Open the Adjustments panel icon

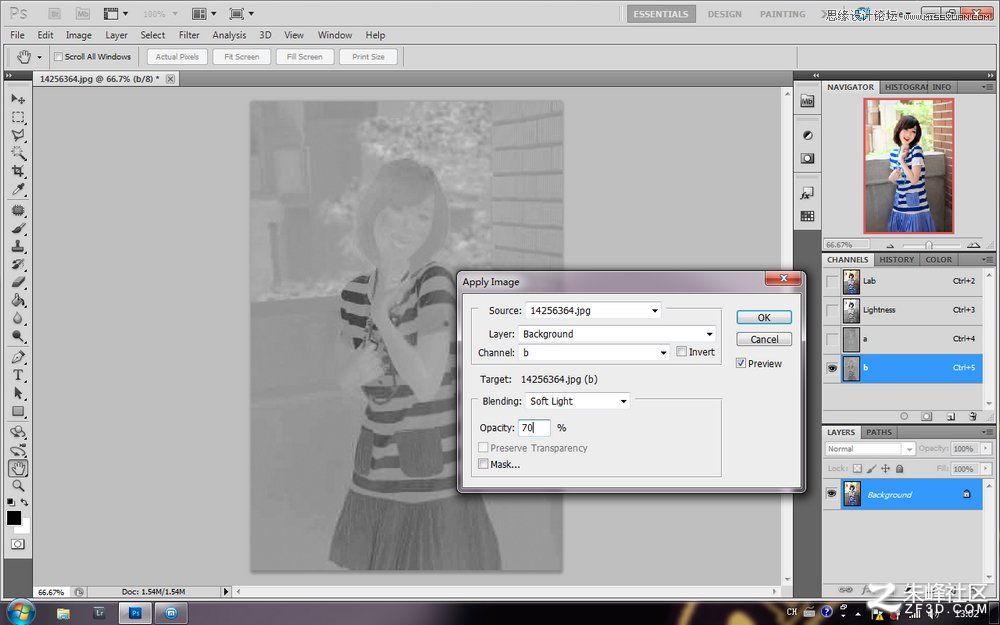click(807, 135)
